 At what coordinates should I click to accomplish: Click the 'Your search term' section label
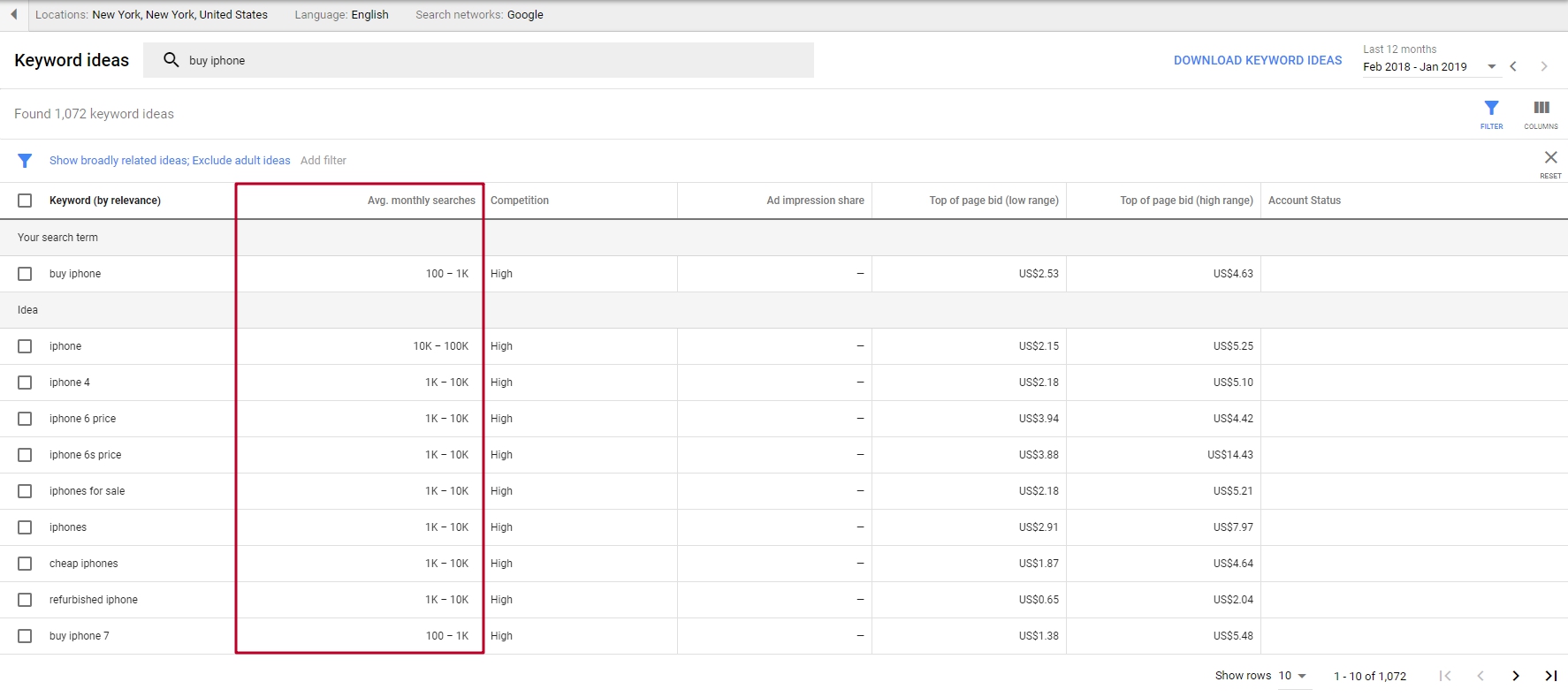coord(57,238)
